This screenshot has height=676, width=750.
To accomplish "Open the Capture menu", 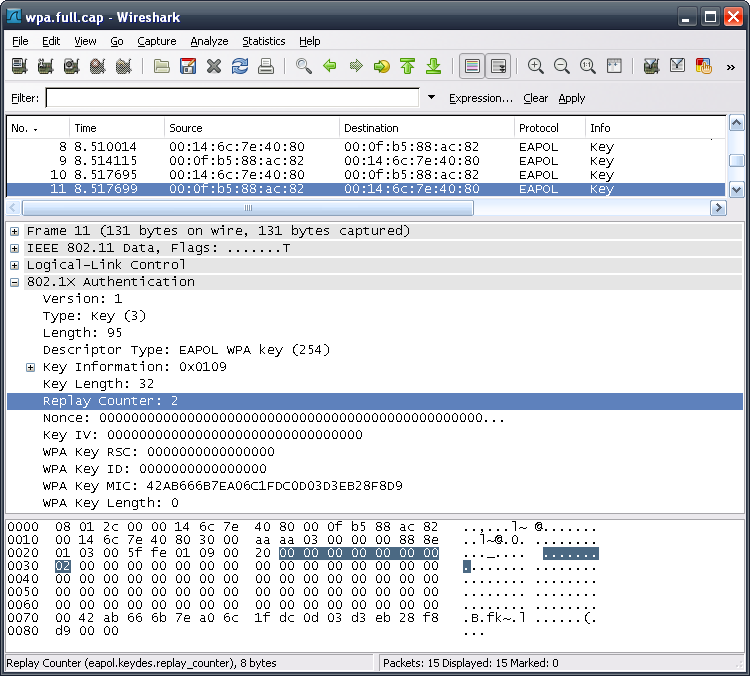I will (157, 41).
